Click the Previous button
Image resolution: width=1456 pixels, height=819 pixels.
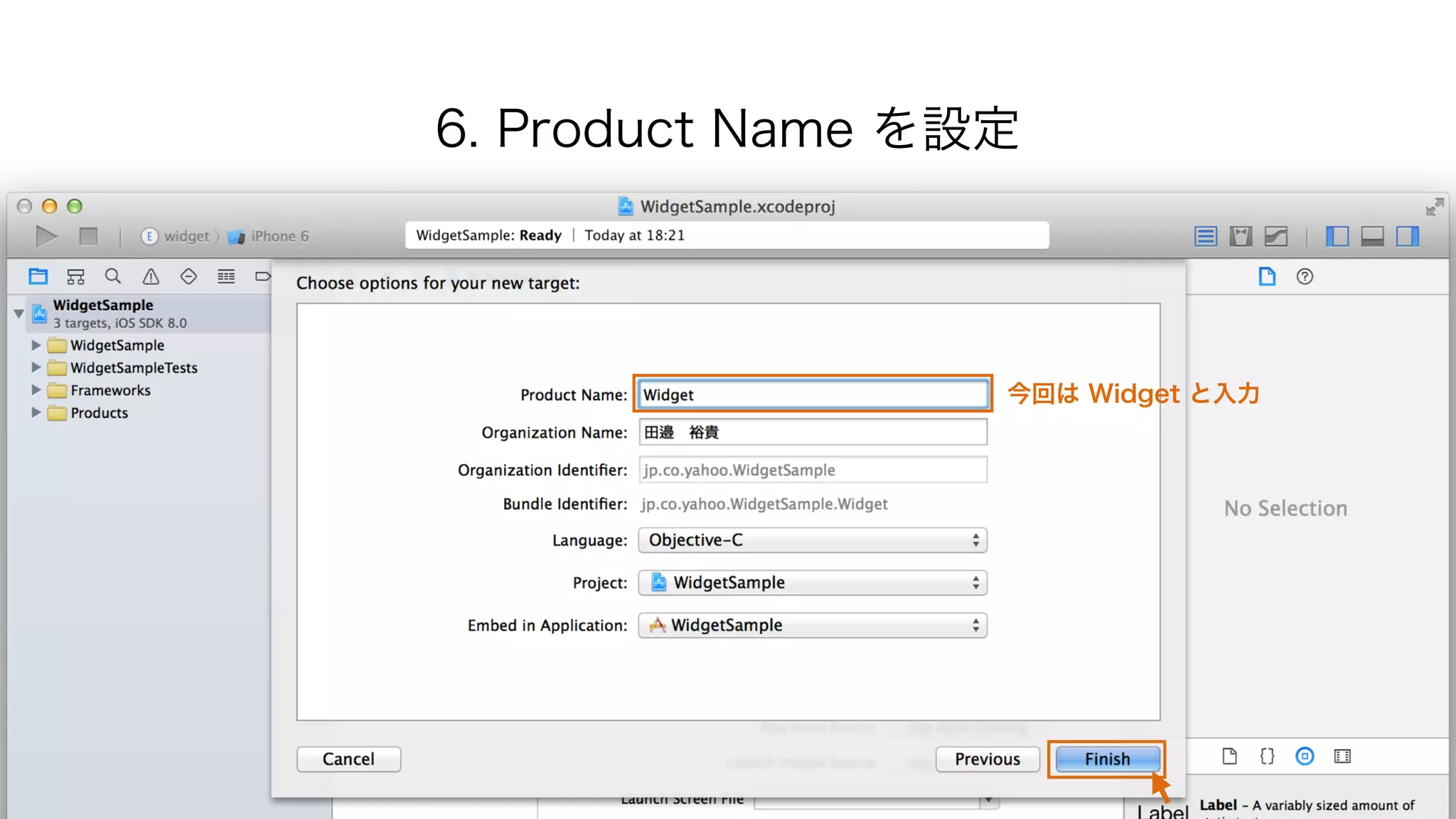tap(987, 759)
